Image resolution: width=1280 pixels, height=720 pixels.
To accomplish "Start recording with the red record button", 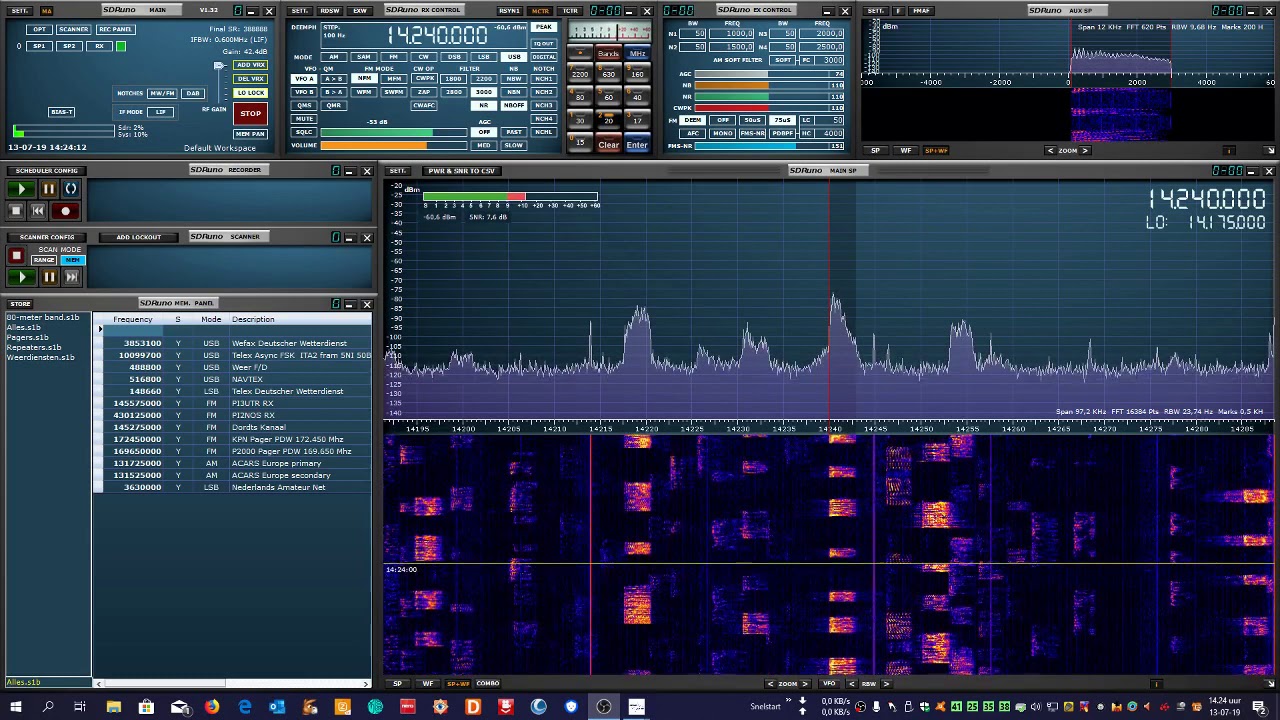I will pos(66,211).
